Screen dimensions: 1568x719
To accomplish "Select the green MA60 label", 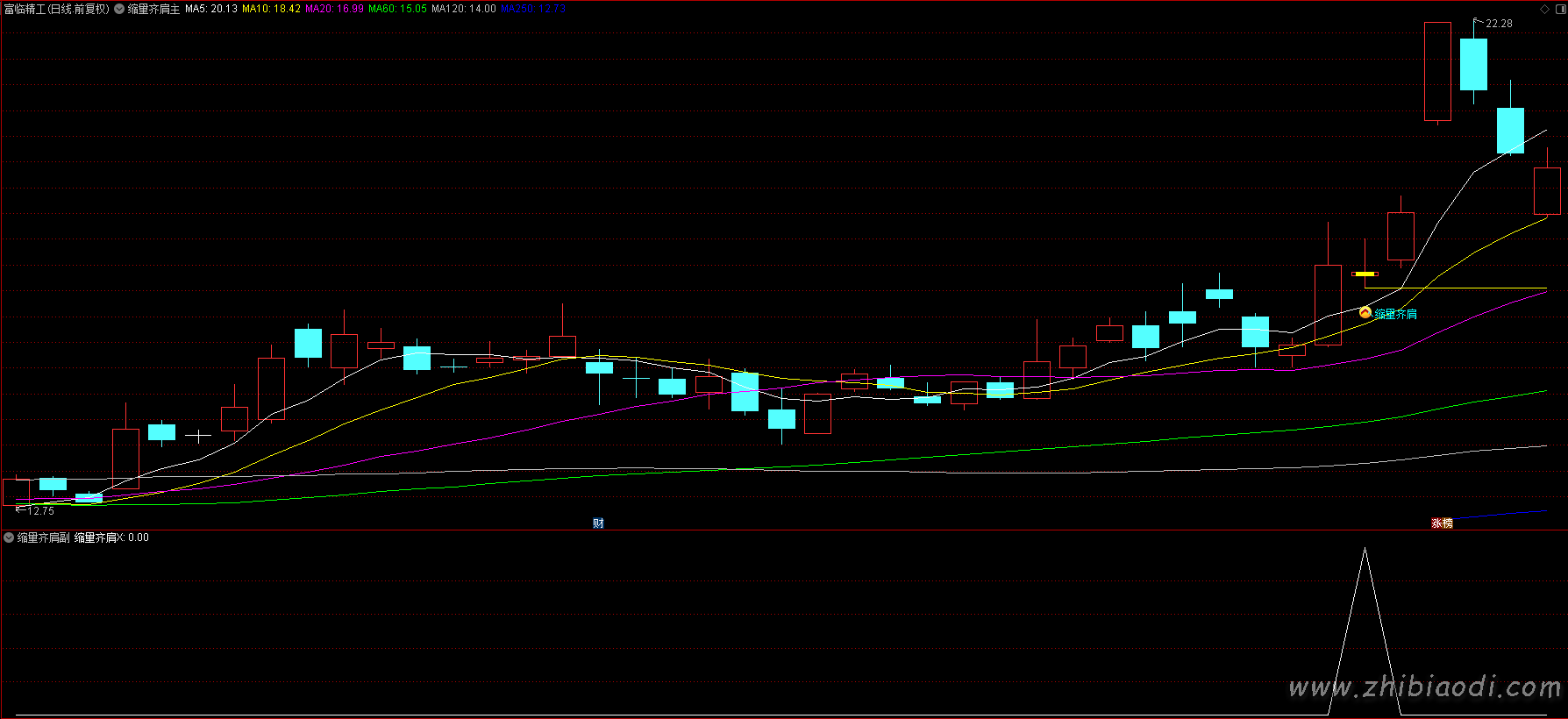I will tap(397, 9).
